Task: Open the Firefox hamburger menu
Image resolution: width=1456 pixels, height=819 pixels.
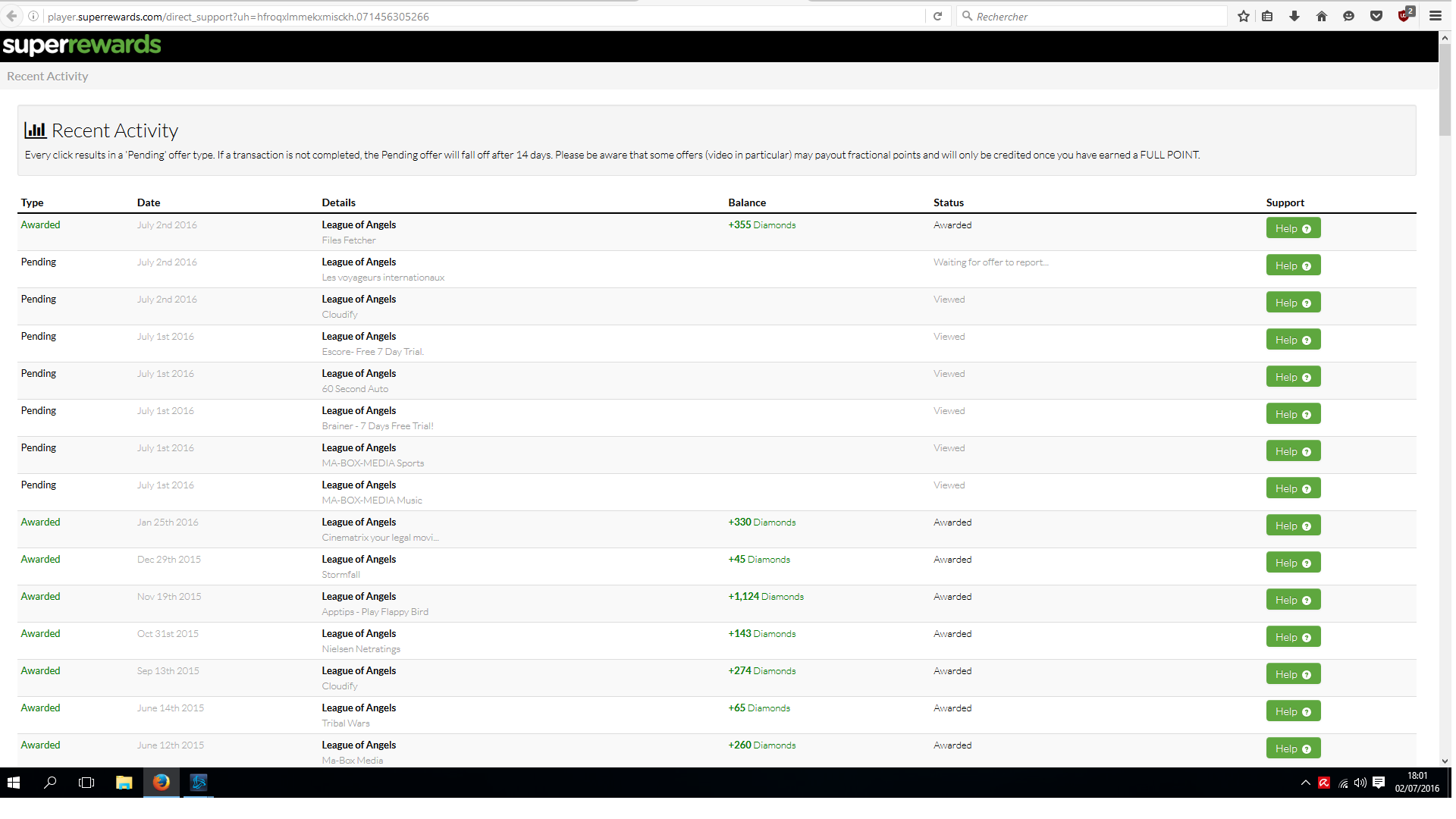Action: point(1436,16)
